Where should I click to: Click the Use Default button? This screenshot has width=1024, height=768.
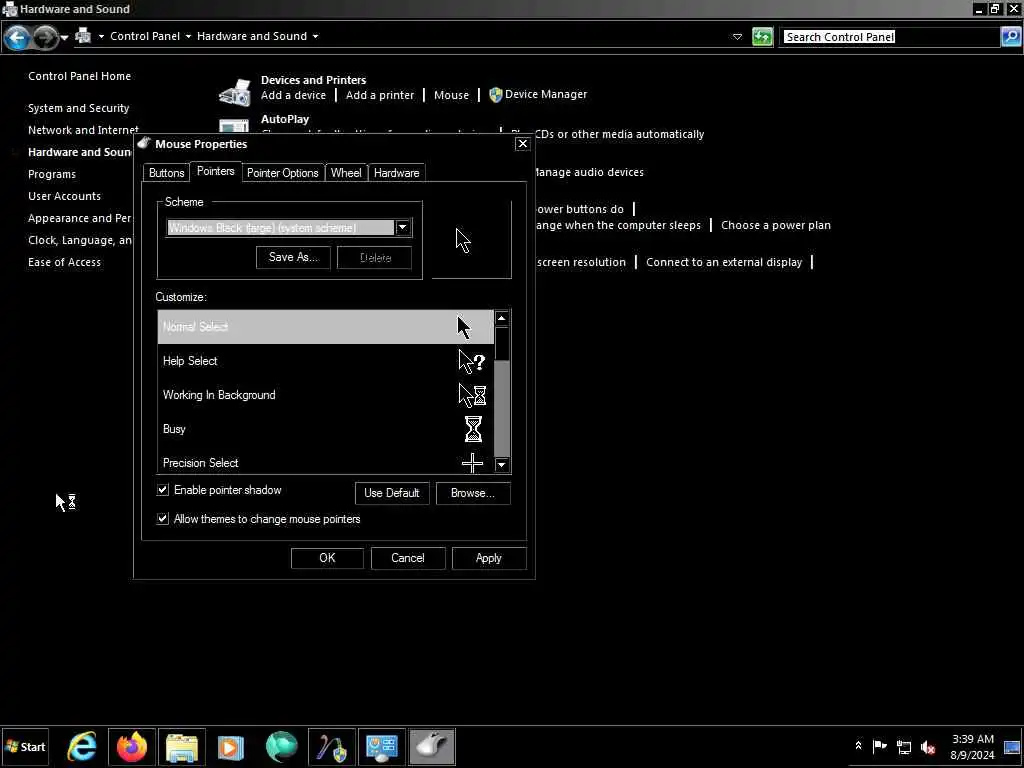[392, 493]
